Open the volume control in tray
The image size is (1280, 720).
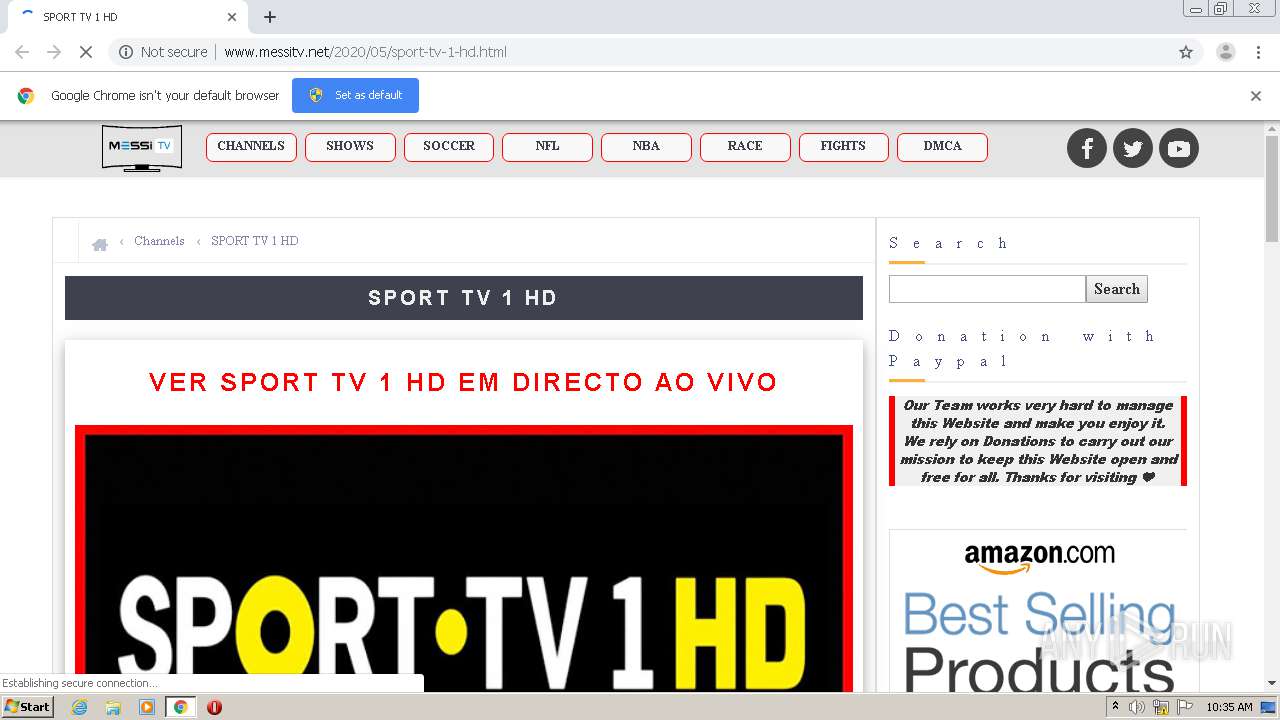tap(1137, 707)
